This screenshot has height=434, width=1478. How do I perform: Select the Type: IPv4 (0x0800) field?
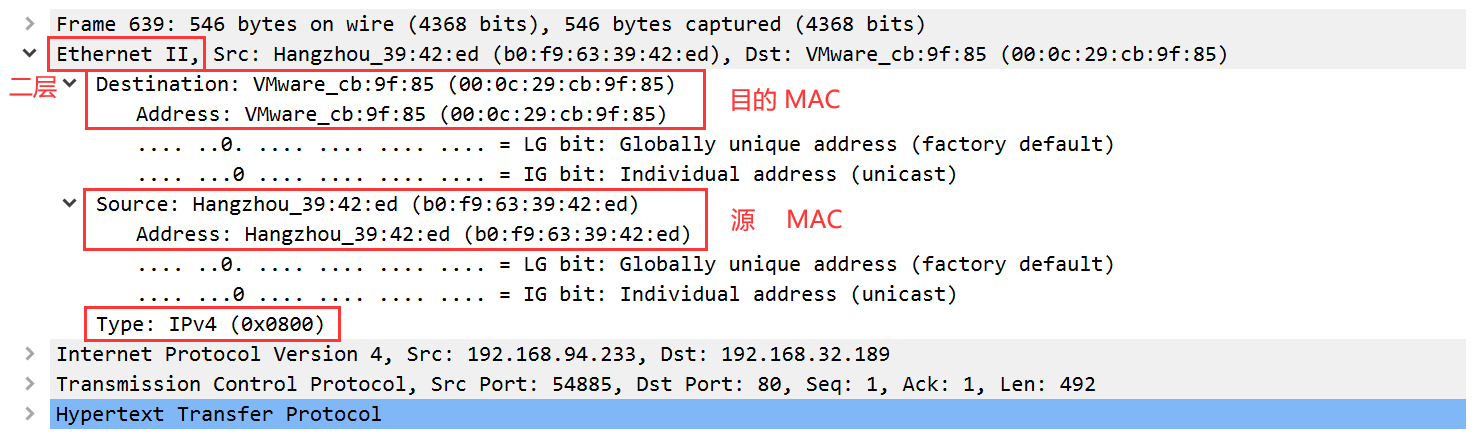[x=211, y=324]
